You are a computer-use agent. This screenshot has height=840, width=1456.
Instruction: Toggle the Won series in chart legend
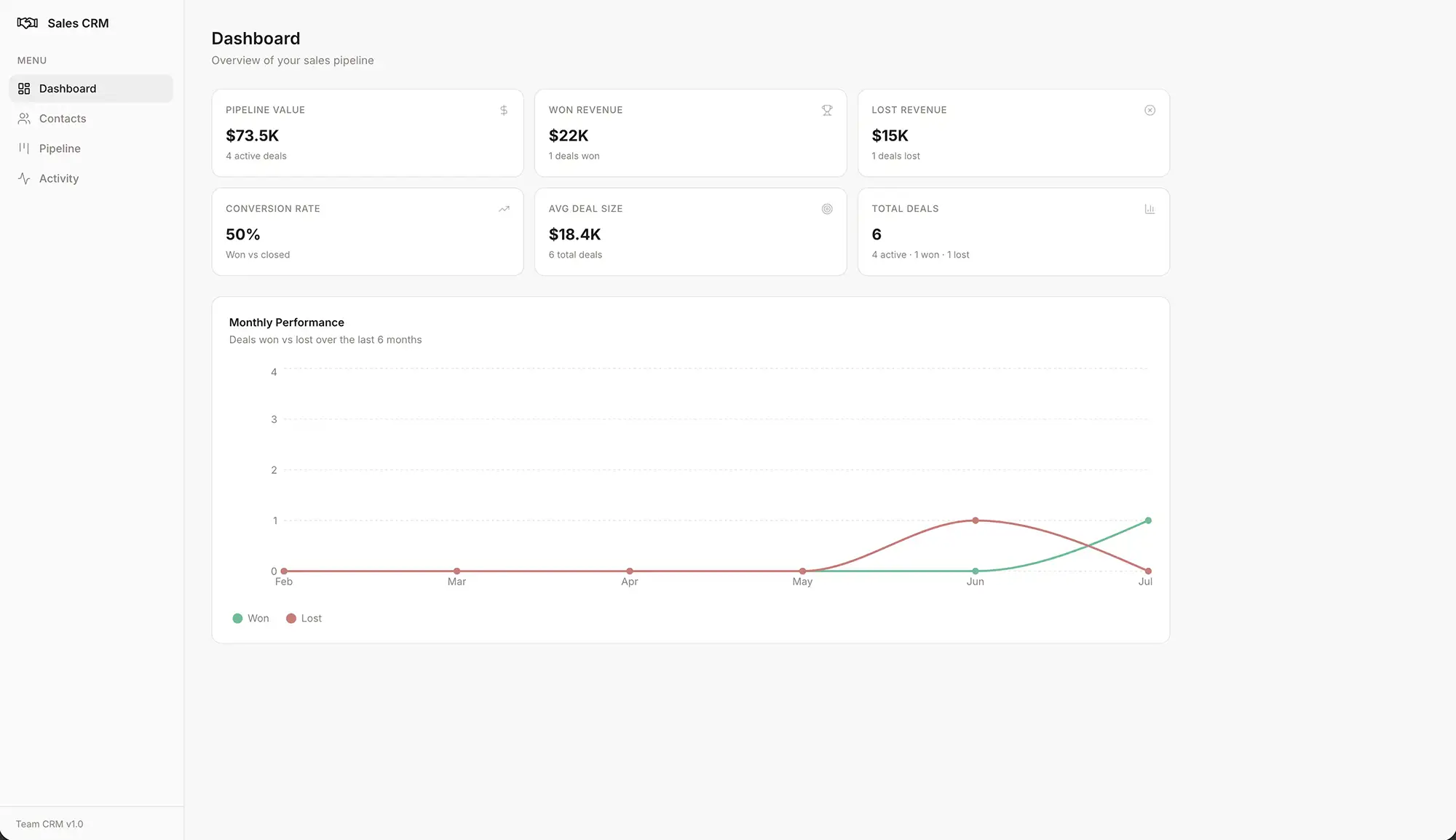250,618
